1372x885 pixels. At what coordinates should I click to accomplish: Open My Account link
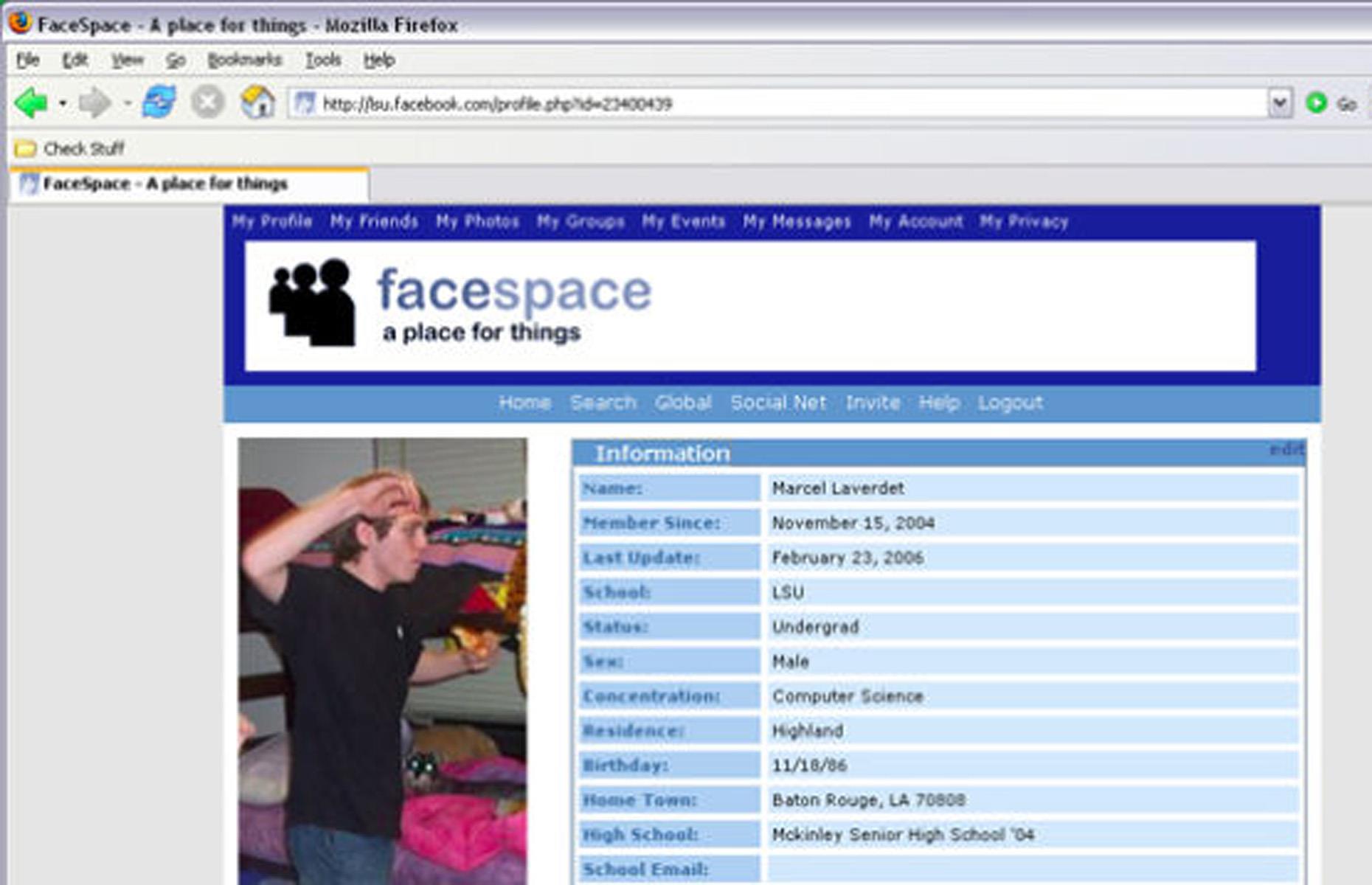click(x=915, y=221)
